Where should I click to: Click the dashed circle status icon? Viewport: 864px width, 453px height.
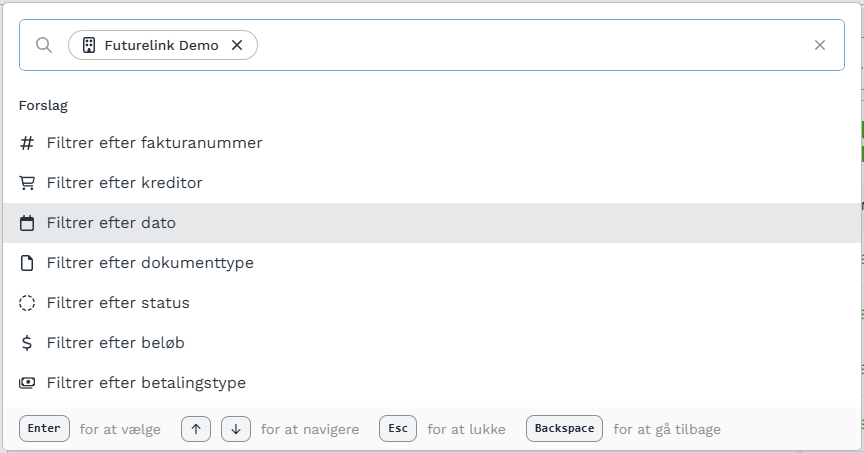coord(27,303)
